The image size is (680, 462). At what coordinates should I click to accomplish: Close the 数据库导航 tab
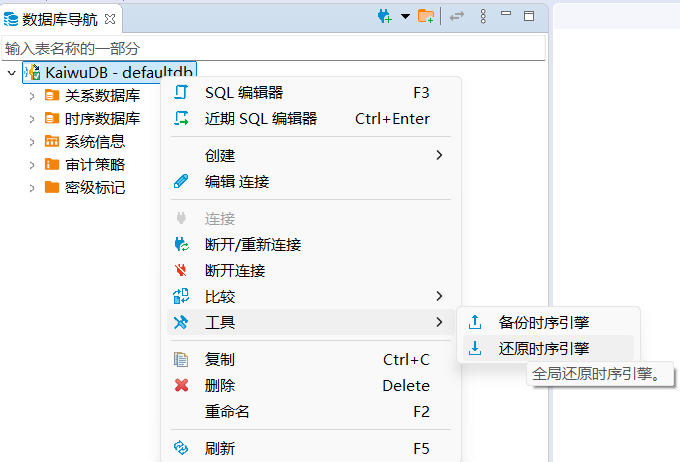tap(110, 19)
